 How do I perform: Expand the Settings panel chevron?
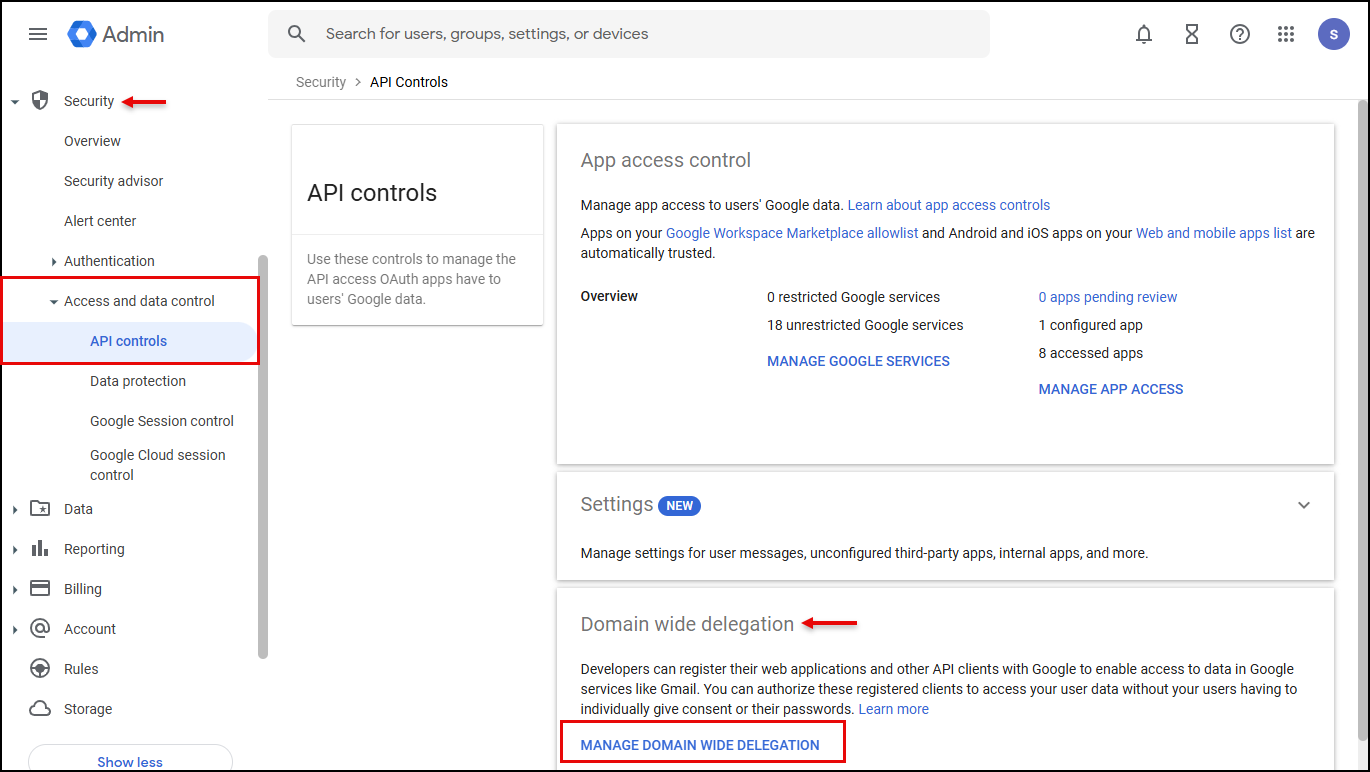point(1303,505)
